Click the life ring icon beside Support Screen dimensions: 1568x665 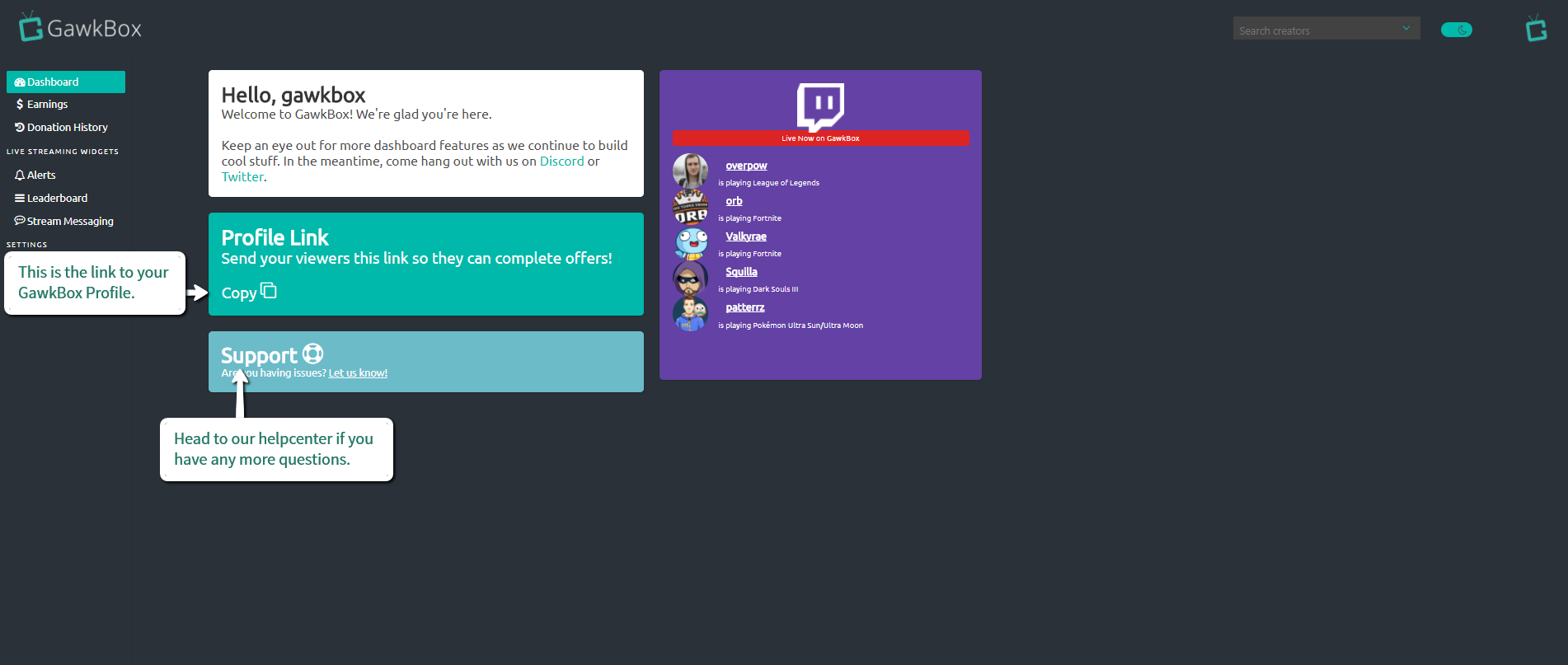coord(313,354)
